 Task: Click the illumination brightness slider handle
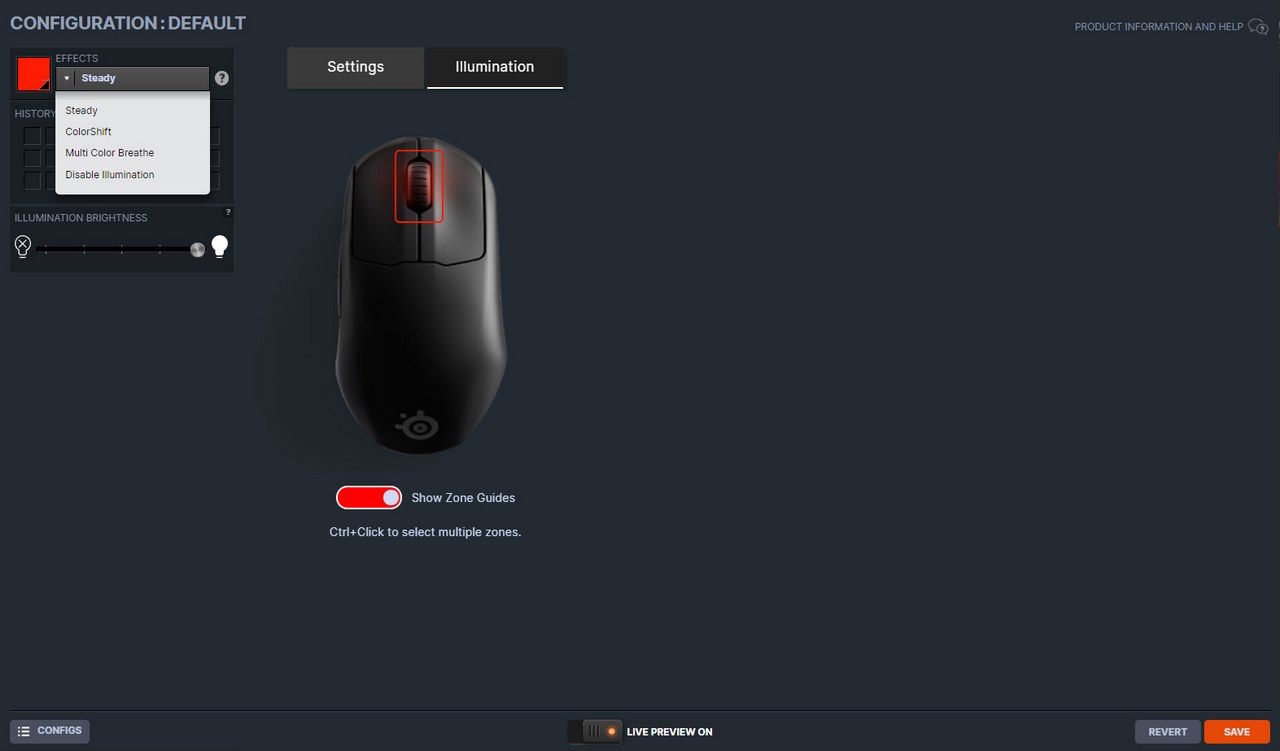[197, 249]
